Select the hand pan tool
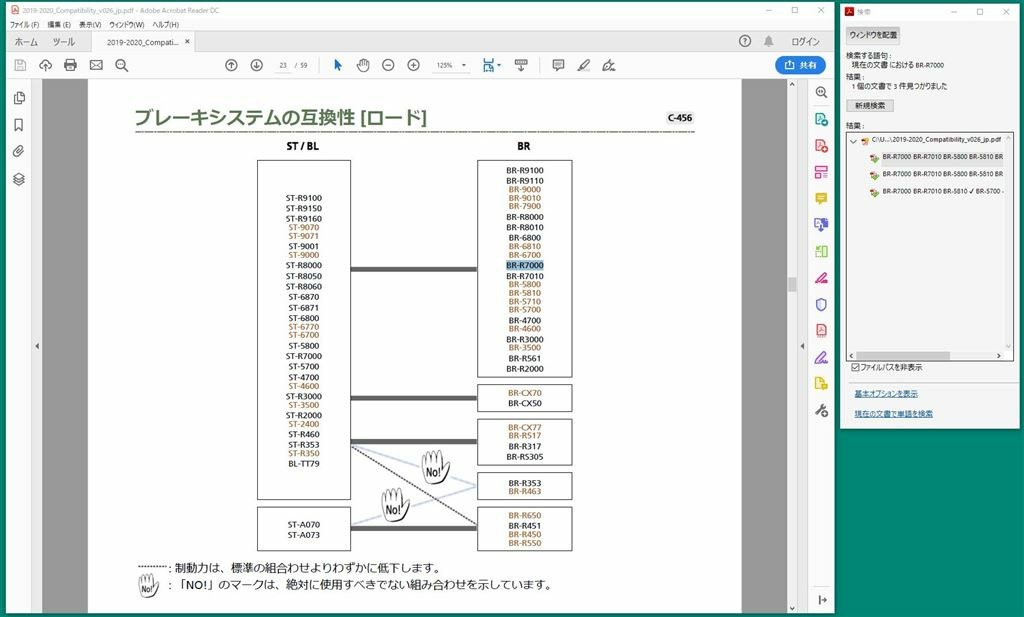Image resolution: width=1024 pixels, height=617 pixels. (363, 65)
